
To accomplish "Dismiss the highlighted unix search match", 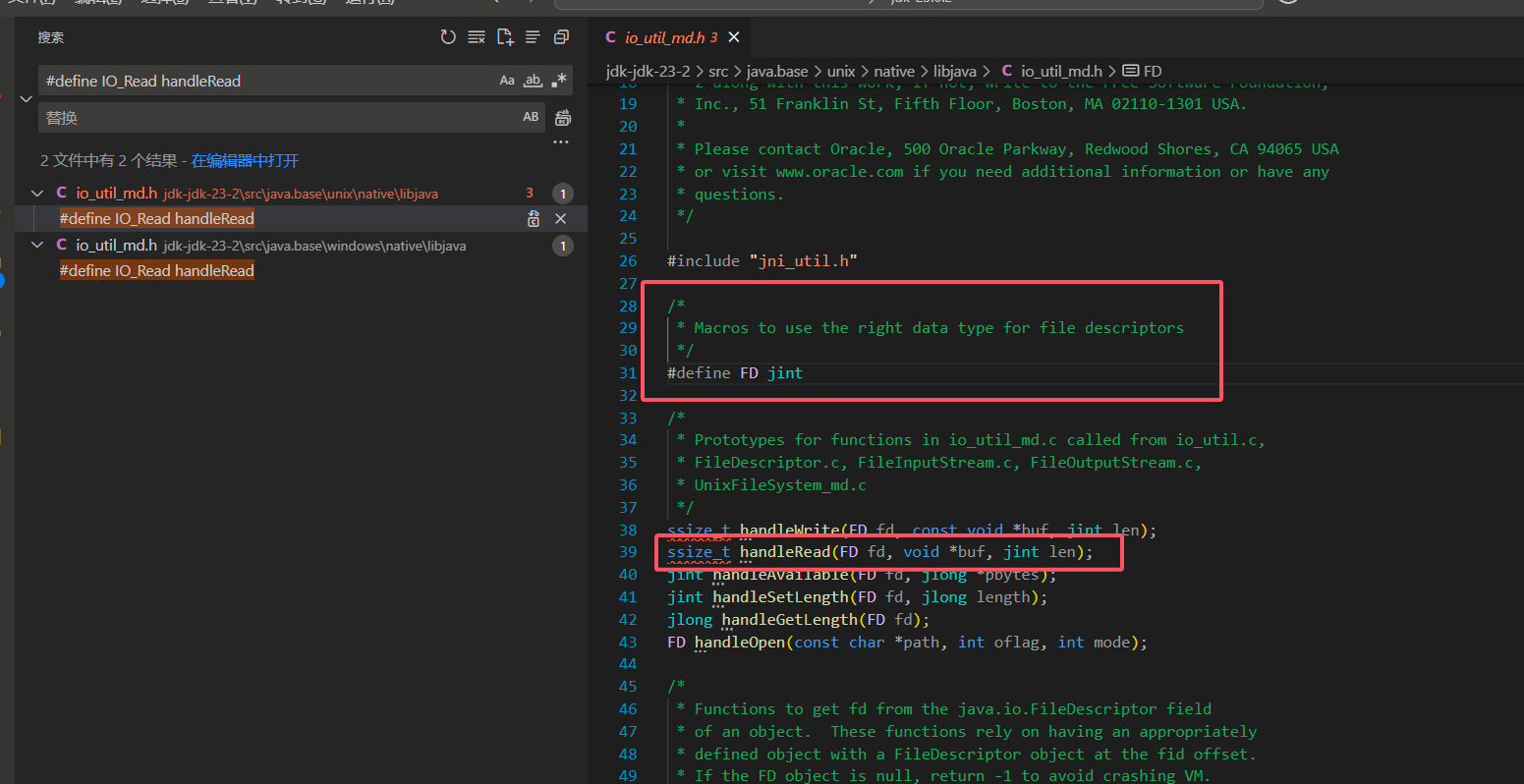I will 561,219.
